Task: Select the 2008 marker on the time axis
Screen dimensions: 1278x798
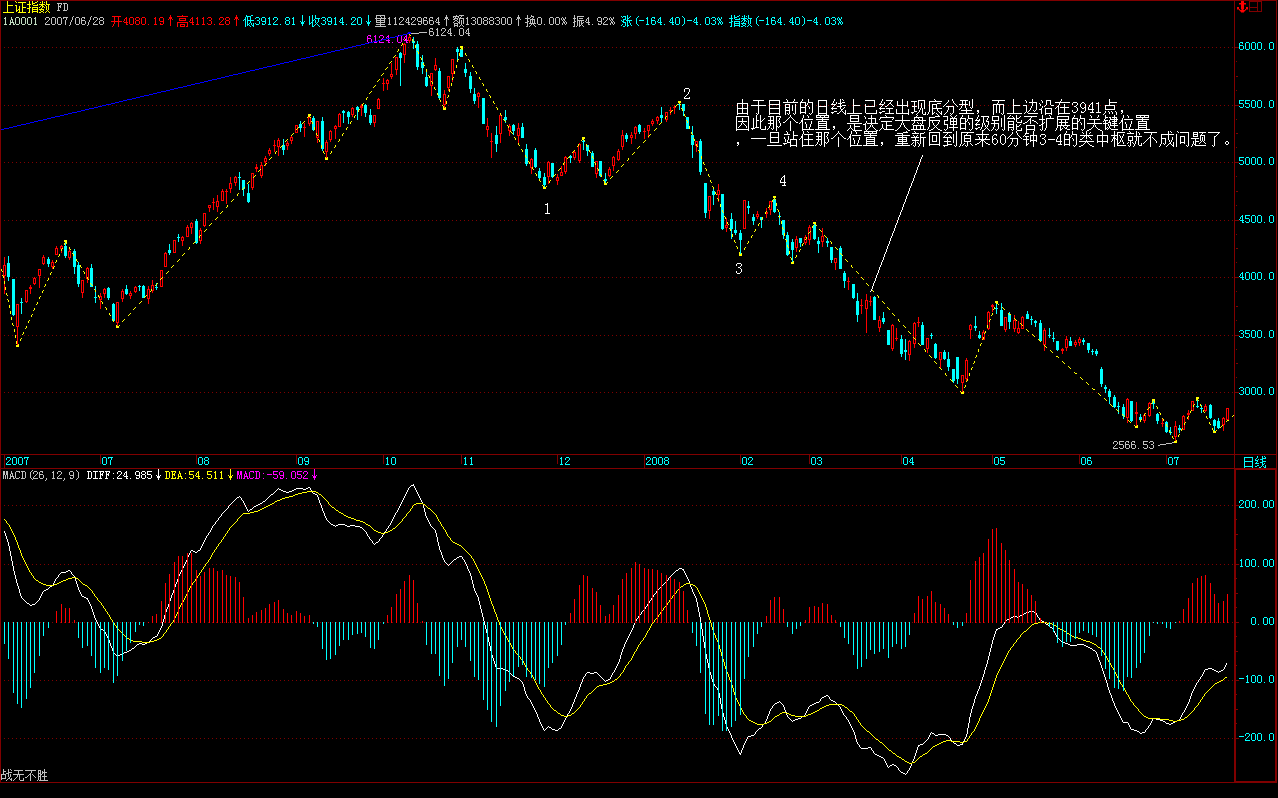Action: coord(657,462)
